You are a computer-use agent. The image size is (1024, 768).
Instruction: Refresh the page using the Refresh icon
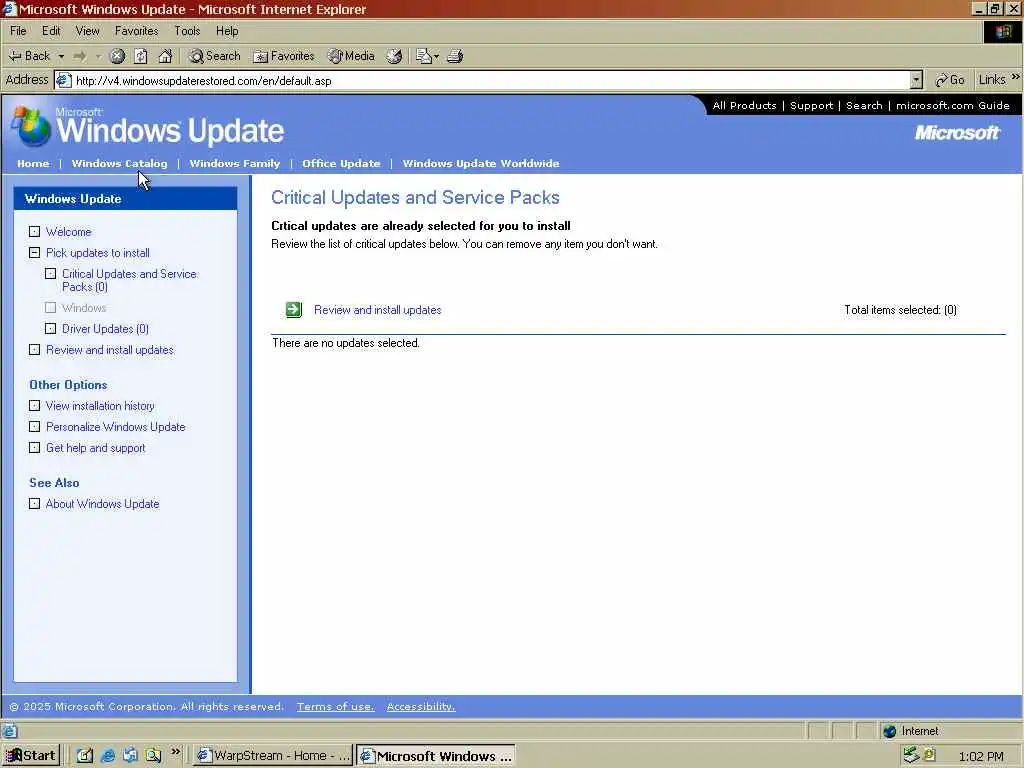(140, 56)
